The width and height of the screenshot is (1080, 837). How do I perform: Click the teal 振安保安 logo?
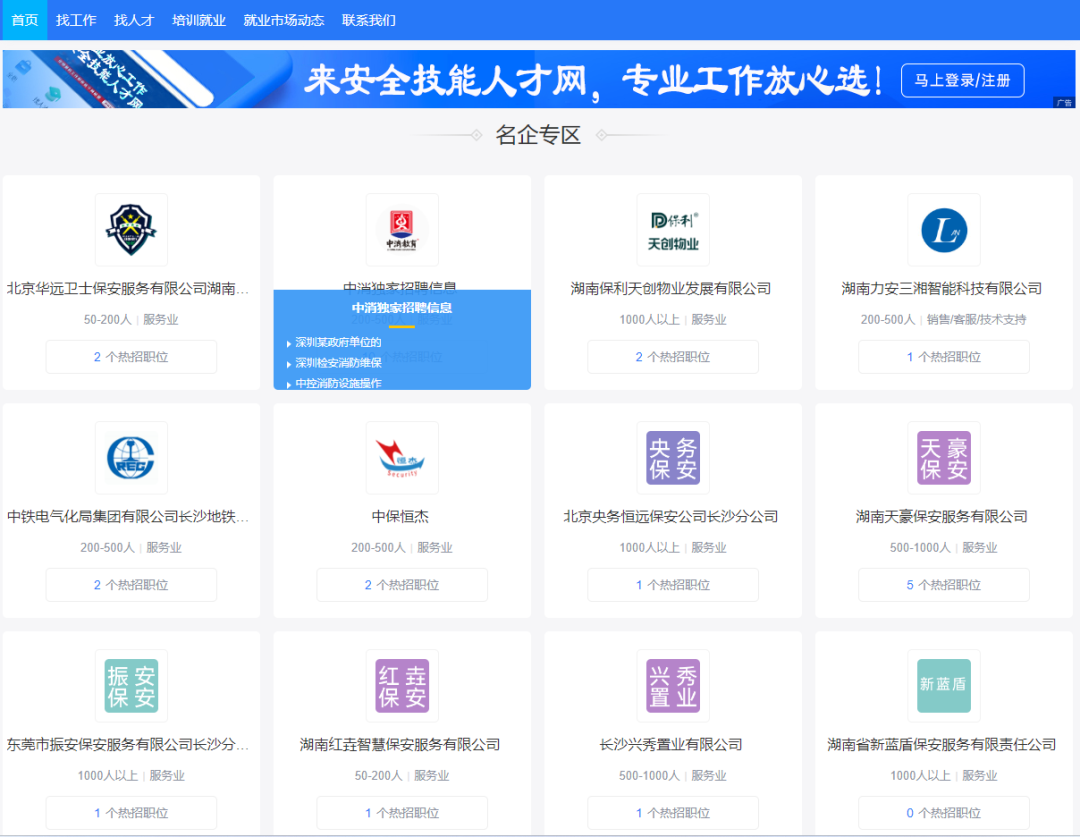[131, 686]
